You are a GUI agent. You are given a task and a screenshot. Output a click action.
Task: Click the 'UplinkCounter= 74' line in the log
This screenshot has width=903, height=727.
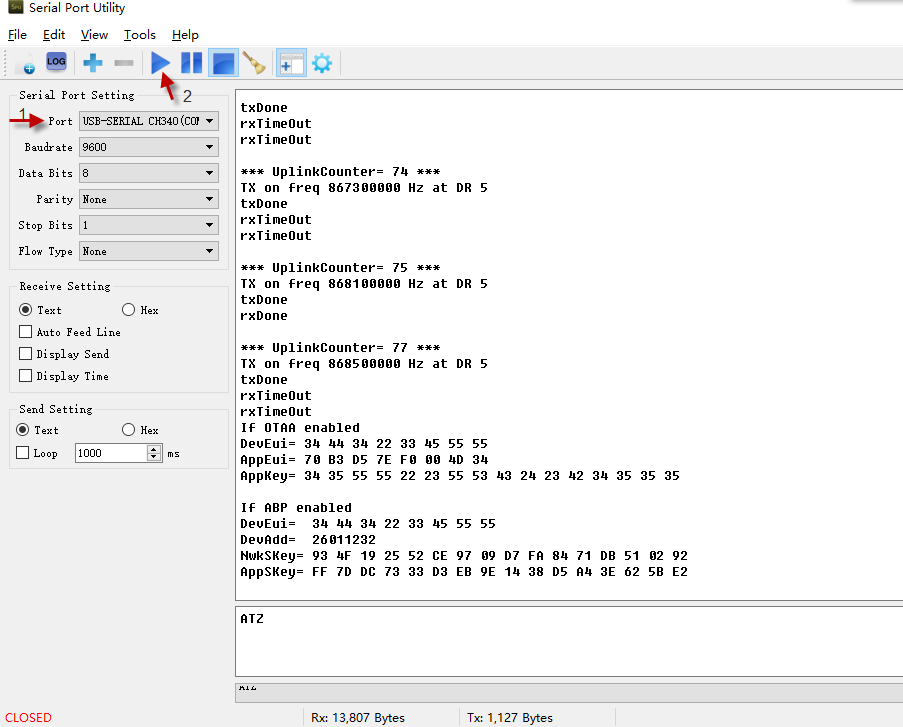click(340, 172)
